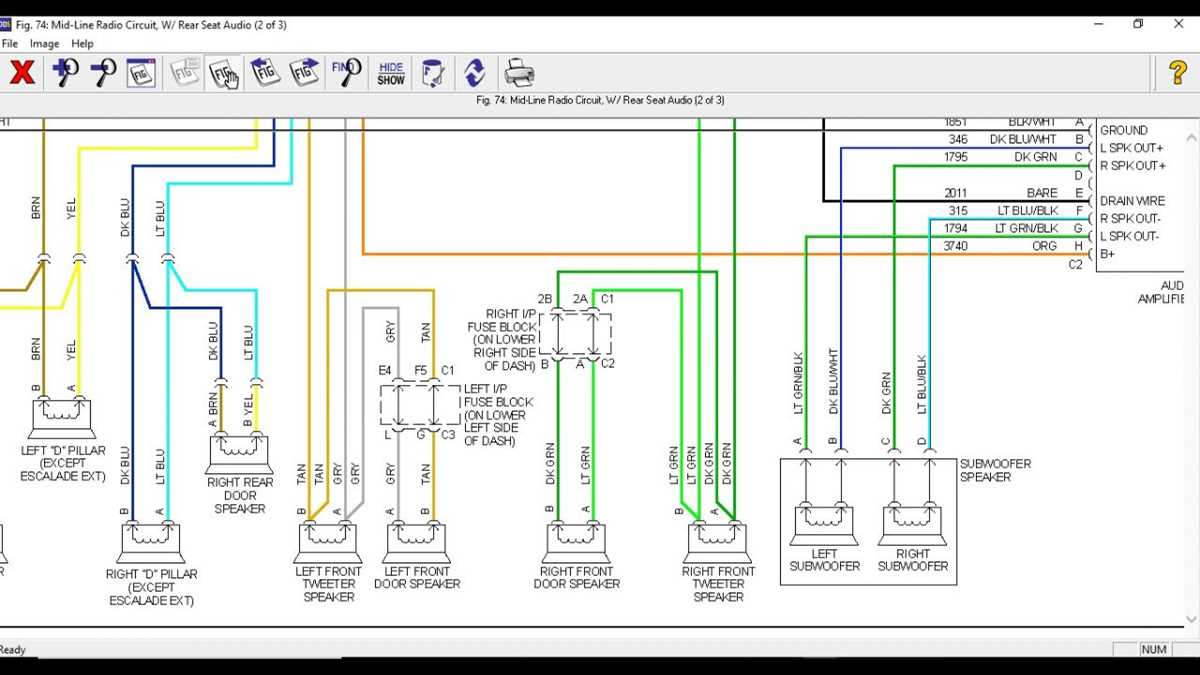Select the LEFT FRONT DOOR SPEAKER label
Viewport: 1200px width, 675px height.
click(x=417, y=578)
